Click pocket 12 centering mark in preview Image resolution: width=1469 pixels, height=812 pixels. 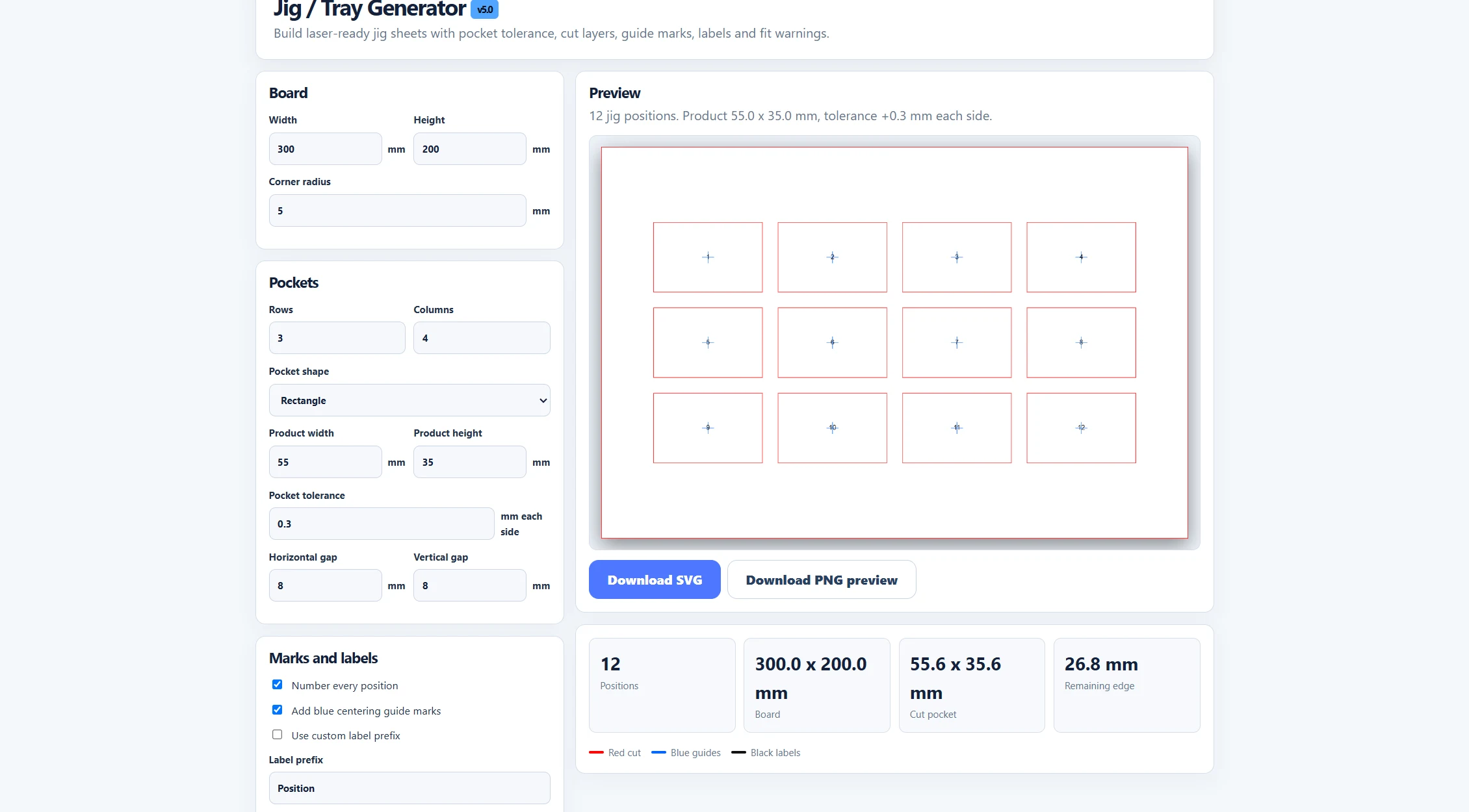[x=1082, y=427]
